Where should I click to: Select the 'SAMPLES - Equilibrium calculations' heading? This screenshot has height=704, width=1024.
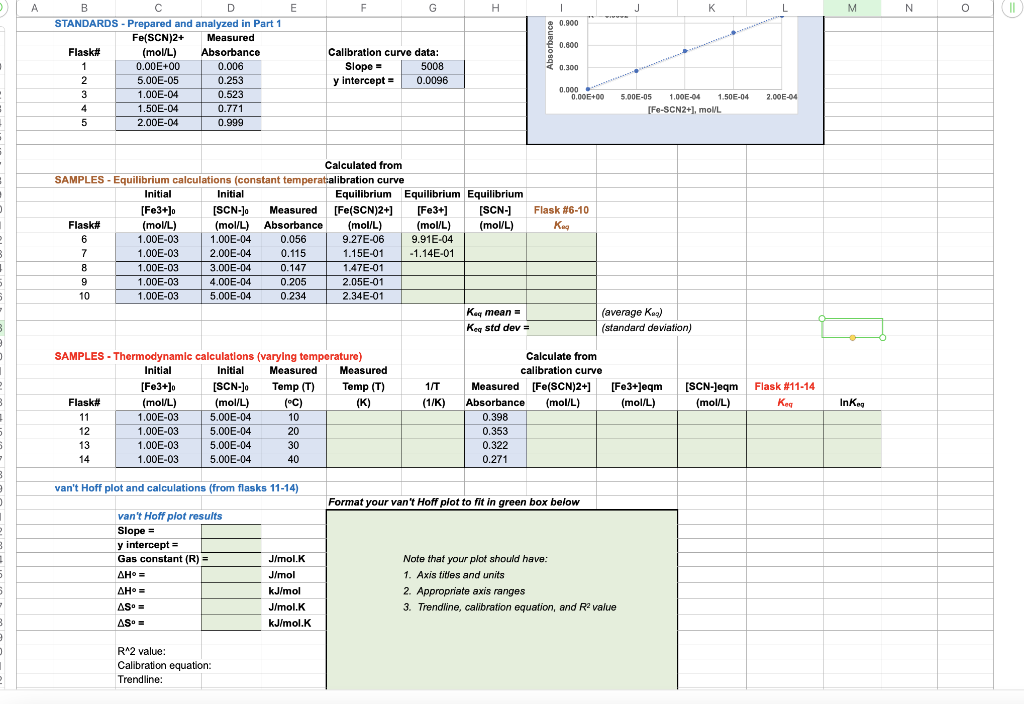[189, 180]
